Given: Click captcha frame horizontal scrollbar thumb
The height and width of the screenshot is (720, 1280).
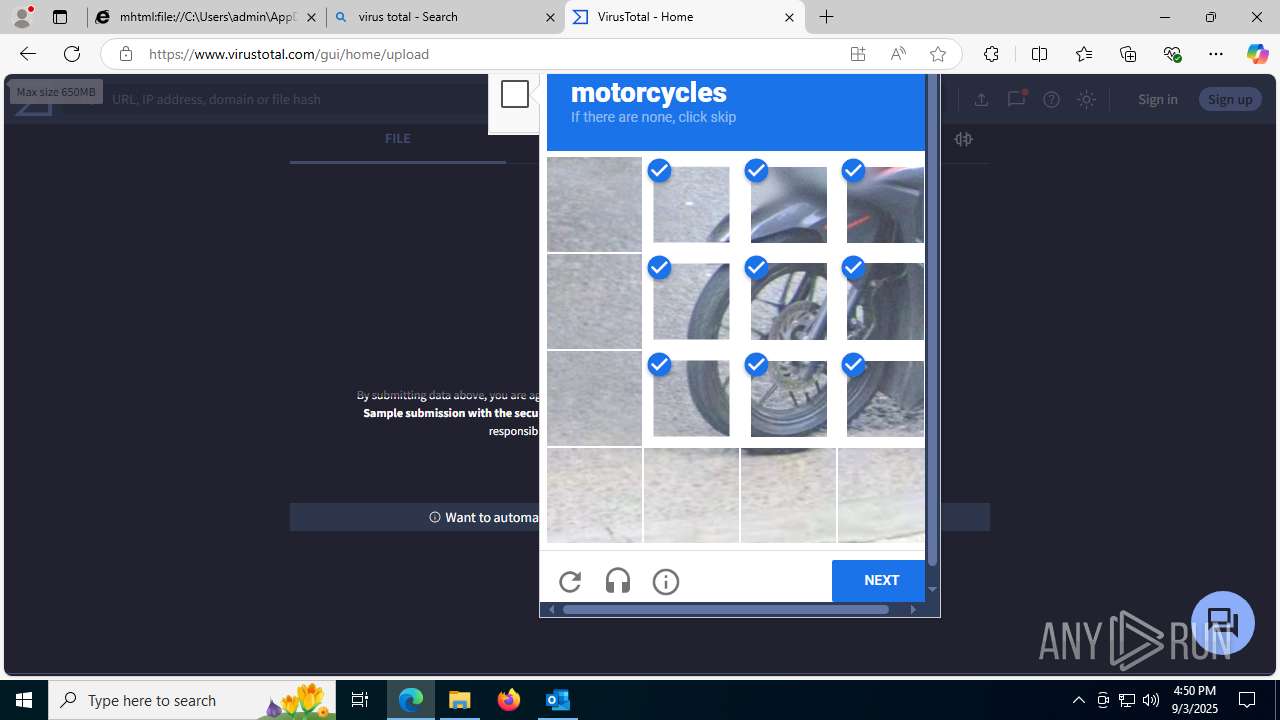Looking at the screenshot, I should coord(726,609).
